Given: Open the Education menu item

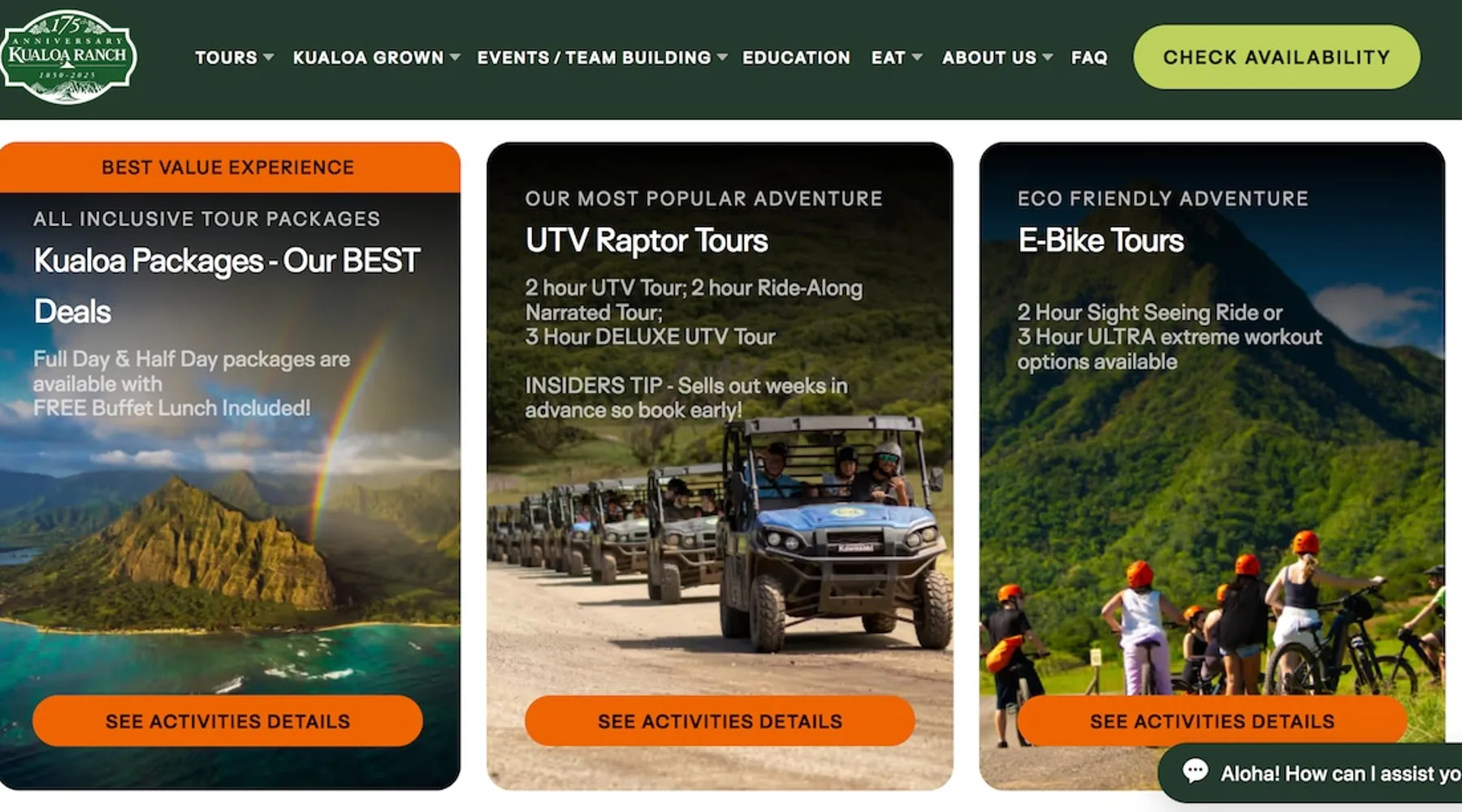Looking at the screenshot, I should tap(796, 58).
